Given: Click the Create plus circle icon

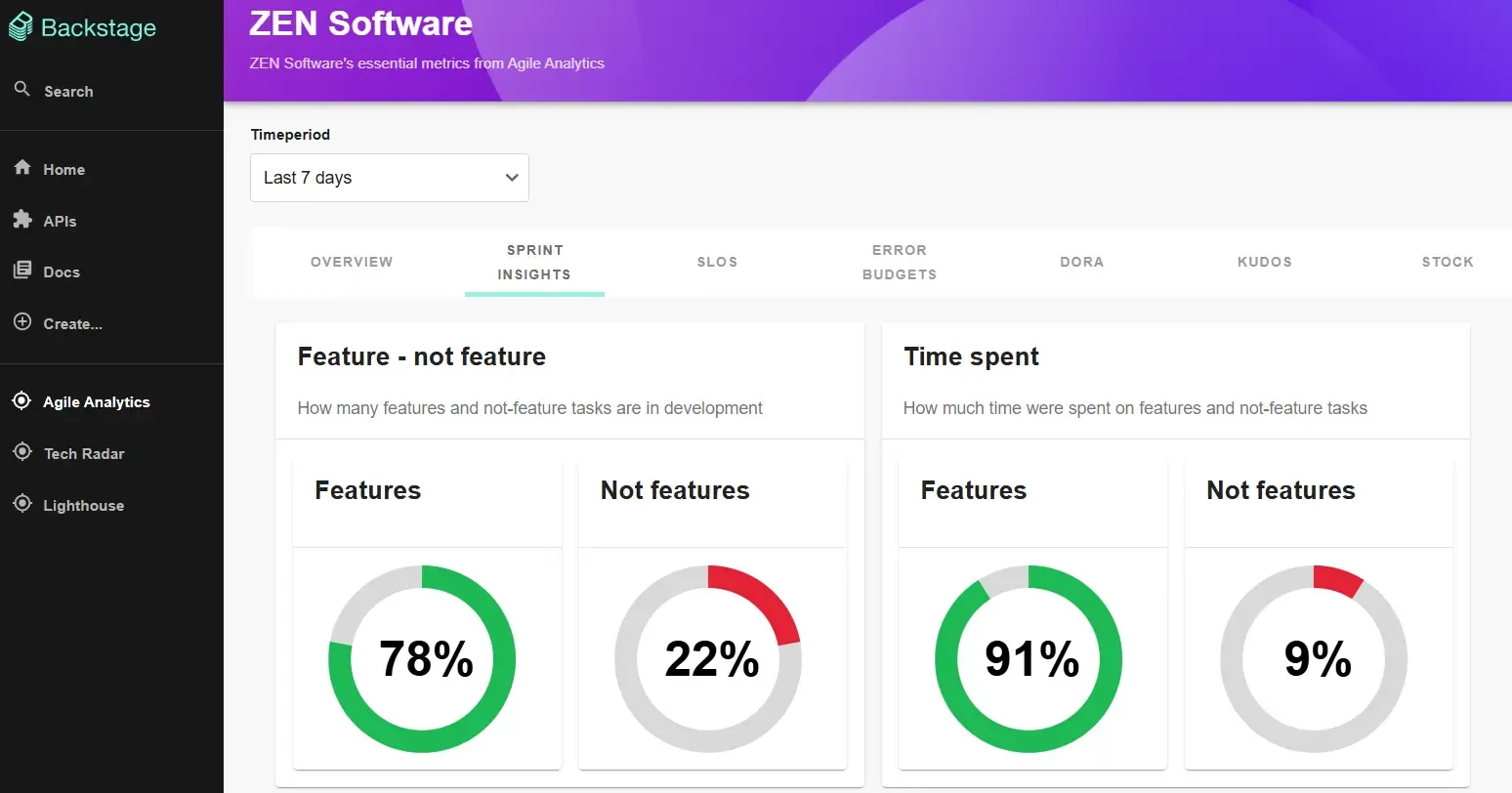Looking at the screenshot, I should (22, 321).
